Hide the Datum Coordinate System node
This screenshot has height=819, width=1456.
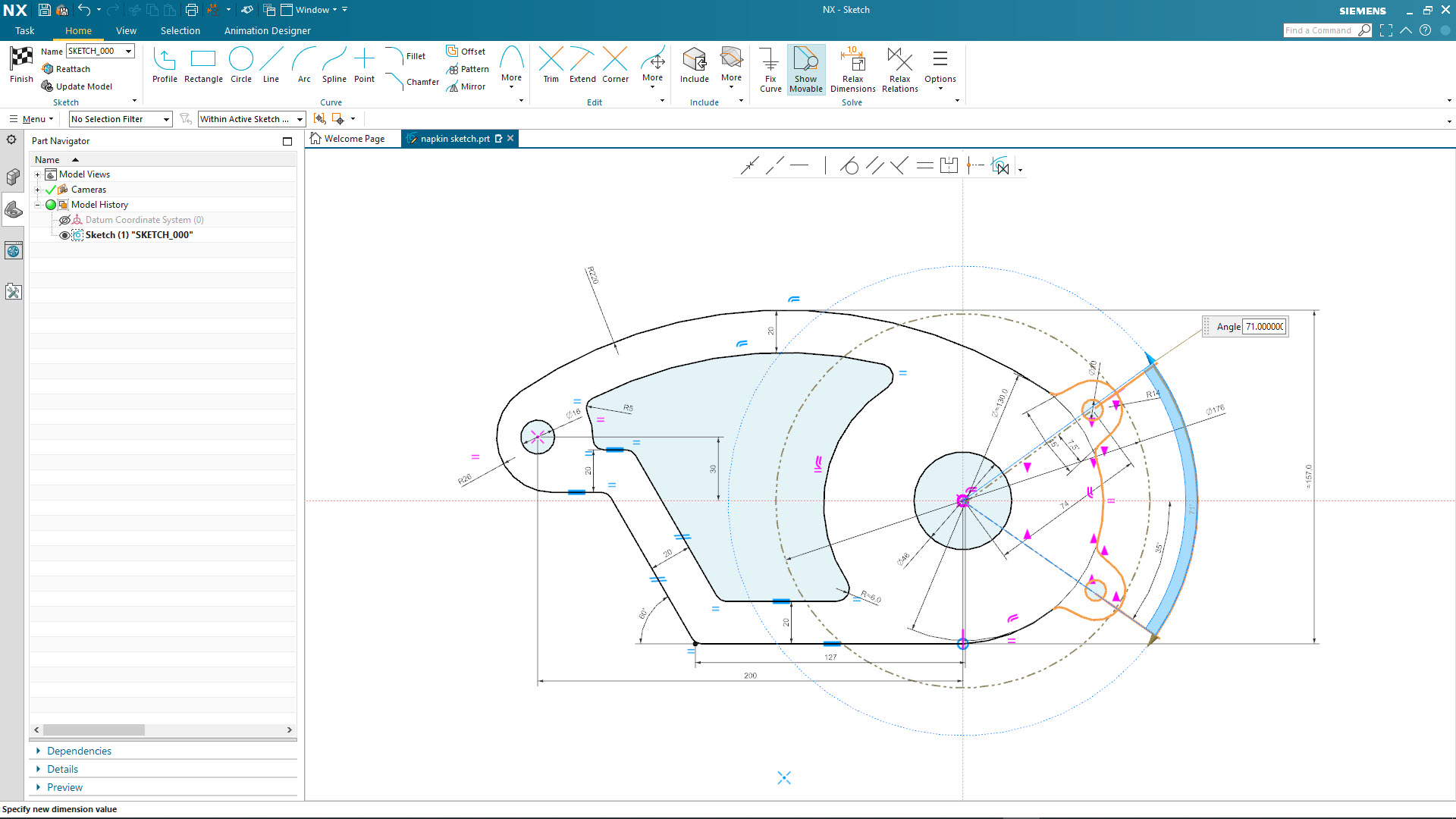coord(64,219)
